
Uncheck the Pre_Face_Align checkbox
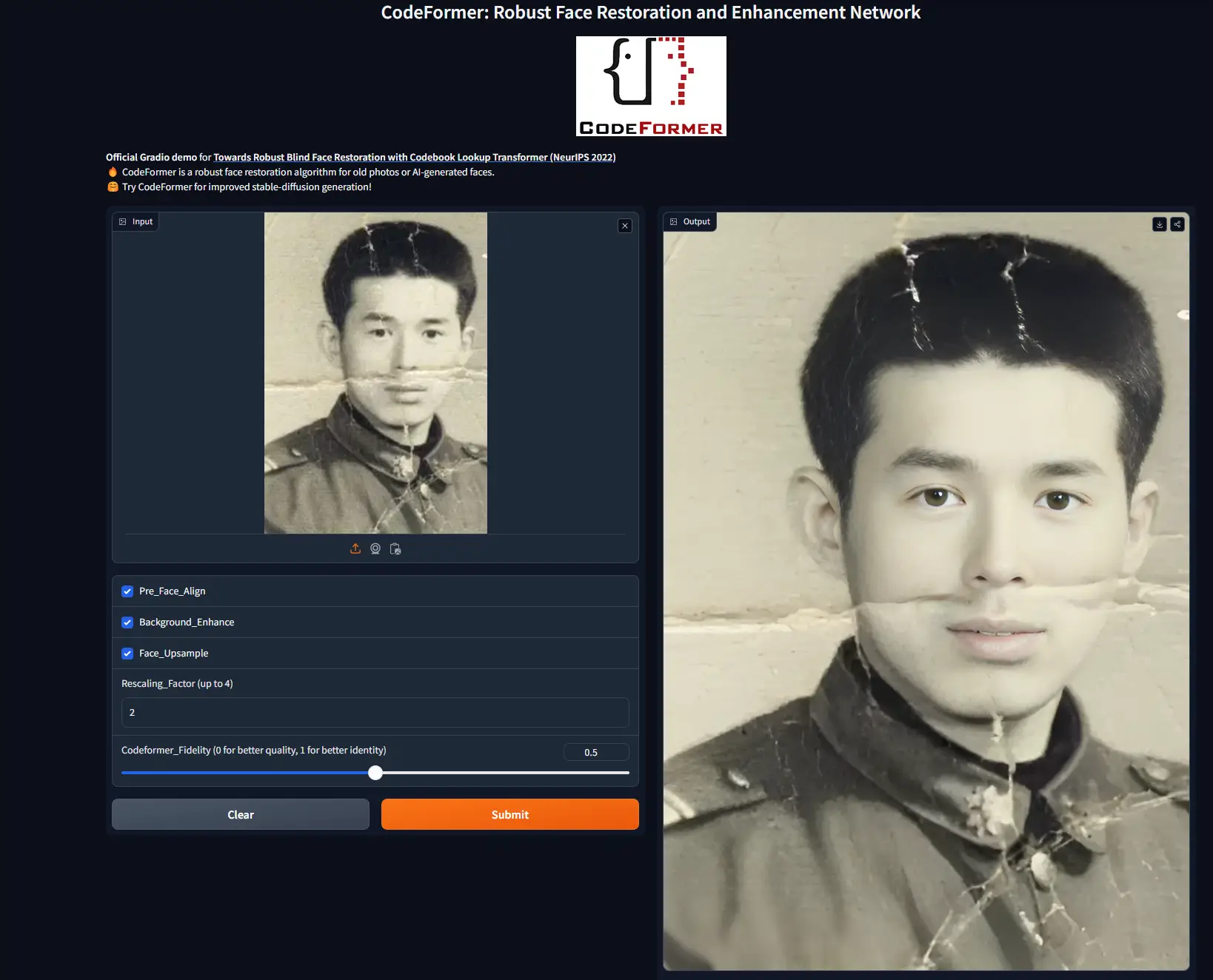pos(127,591)
